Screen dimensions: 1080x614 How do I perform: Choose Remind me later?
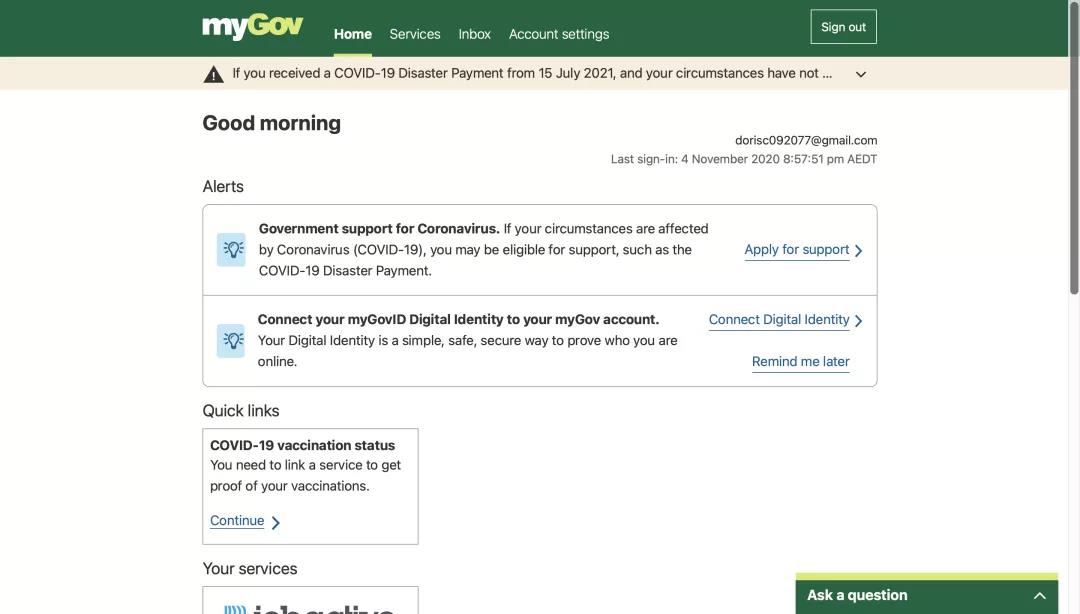coord(800,362)
